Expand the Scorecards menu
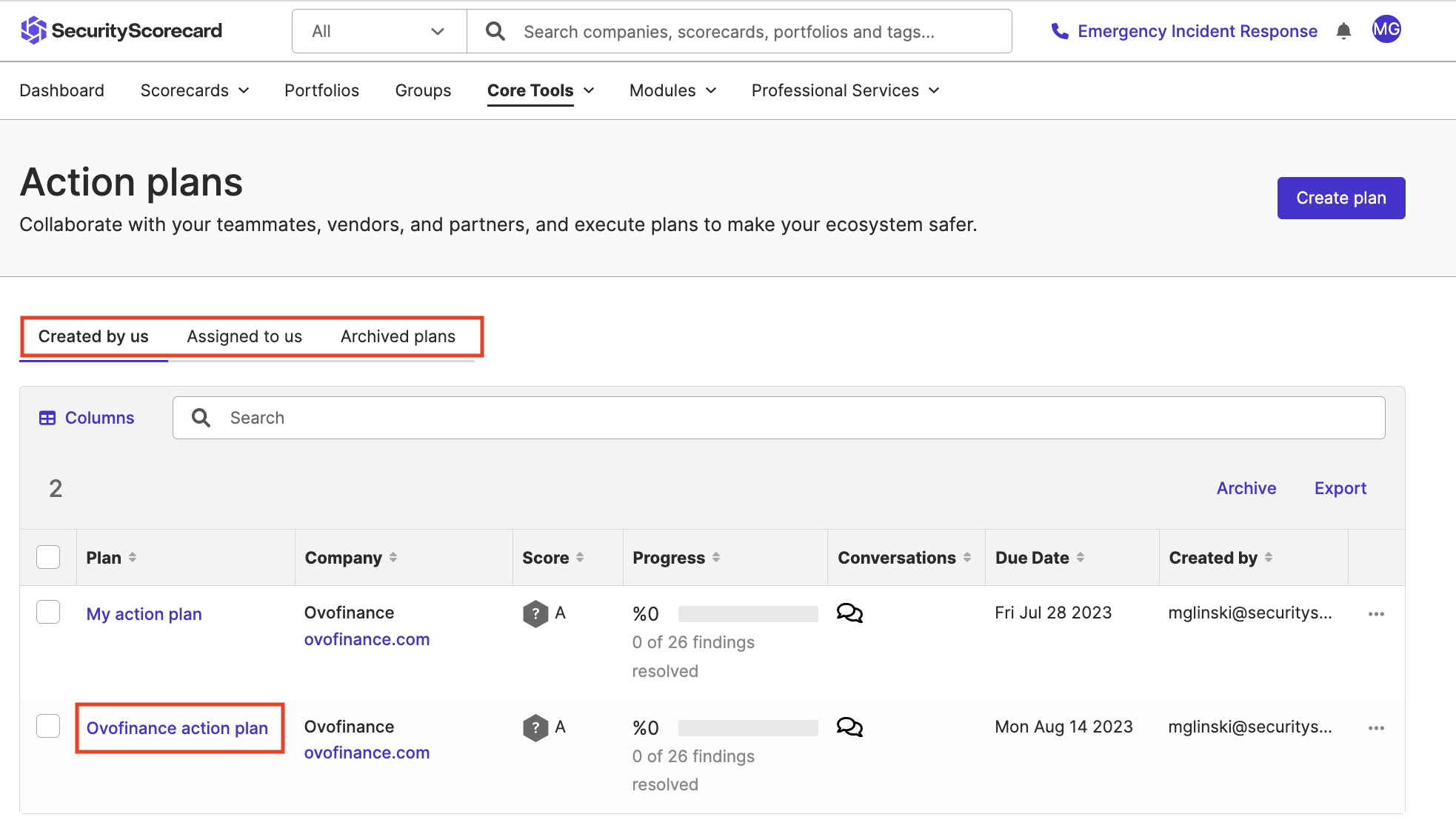The image size is (1456, 837). pyautogui.click(x=195, y=90)
